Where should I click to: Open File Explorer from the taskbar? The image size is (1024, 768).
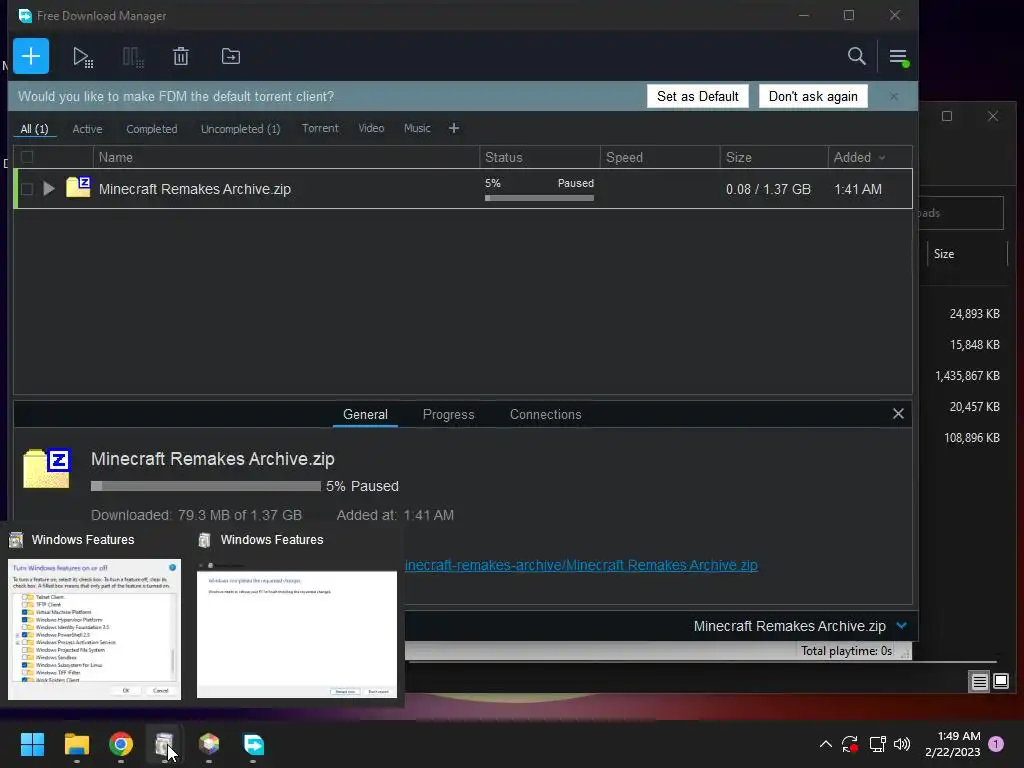76,744
